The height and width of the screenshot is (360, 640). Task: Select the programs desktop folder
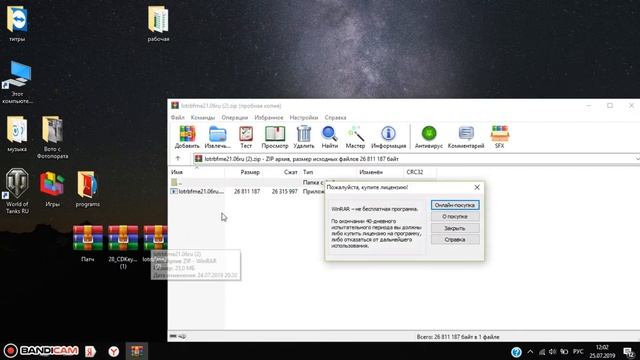point(87,189)
